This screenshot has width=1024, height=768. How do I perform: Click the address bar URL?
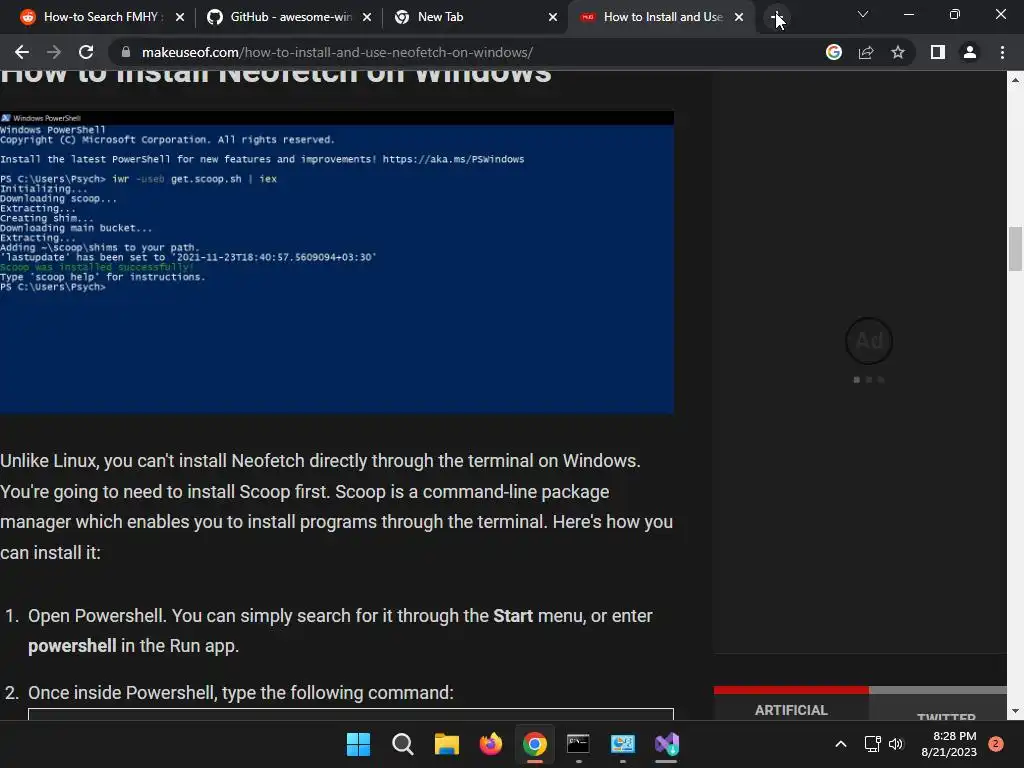(x=337, y=52)
